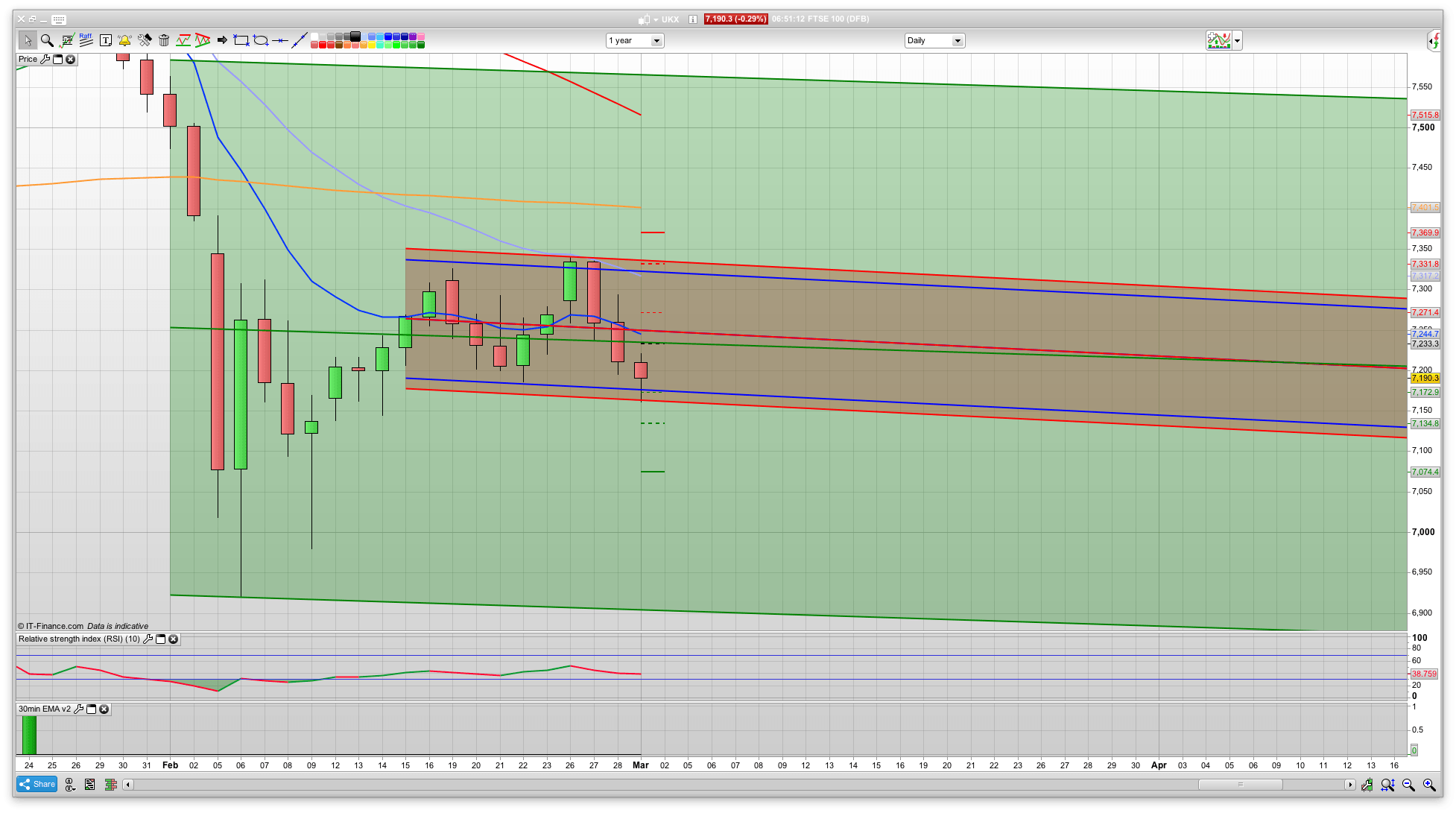Open the 'Daily' timeframe dropdown

tap(935, 40)
